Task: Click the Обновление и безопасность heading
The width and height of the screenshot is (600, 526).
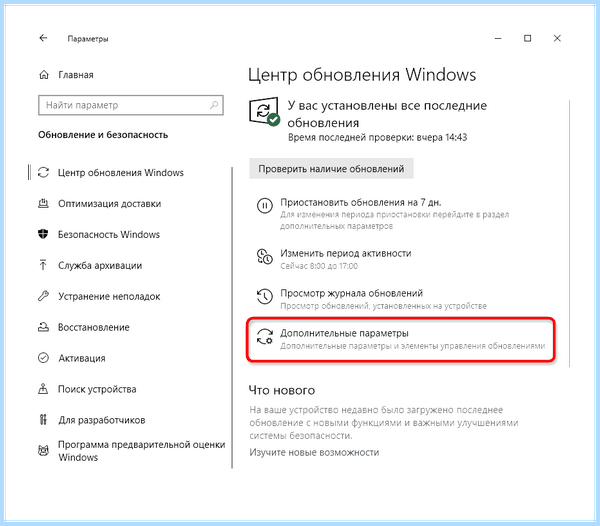Action: (103, 135)
